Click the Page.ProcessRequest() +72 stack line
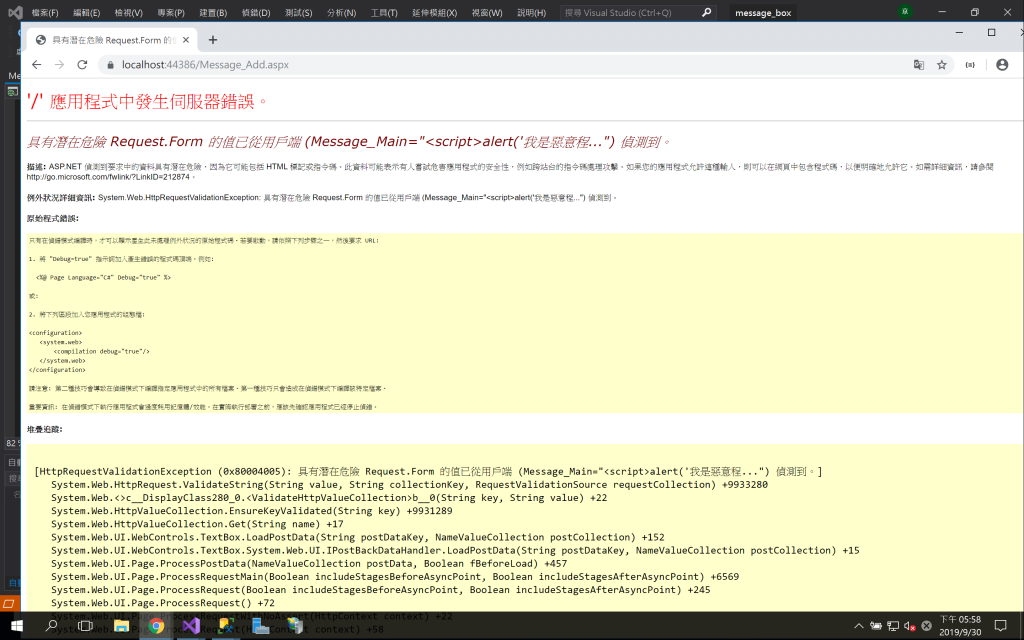Screen dimensions: 1024x640 163,603
